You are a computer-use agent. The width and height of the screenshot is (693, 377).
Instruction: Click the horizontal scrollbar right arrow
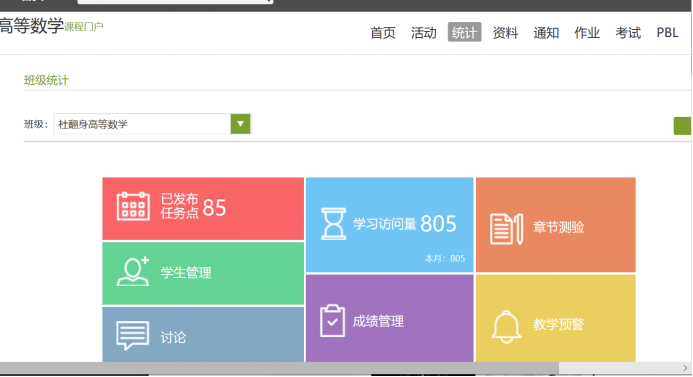(685, 368)
